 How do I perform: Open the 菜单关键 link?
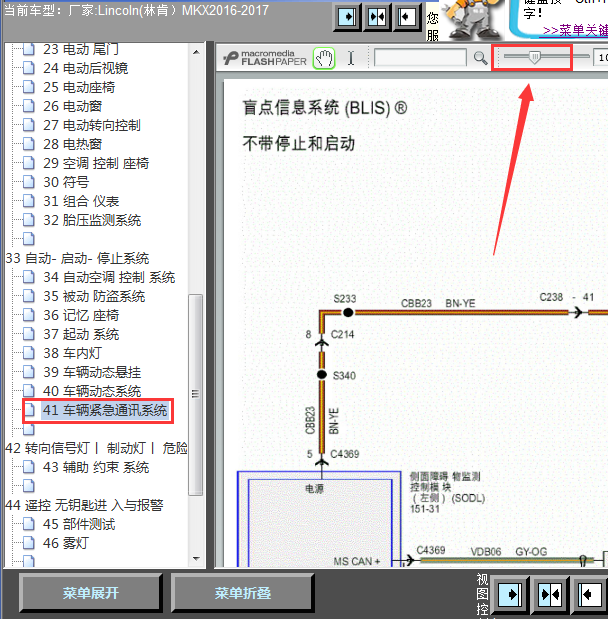(575, 30)
